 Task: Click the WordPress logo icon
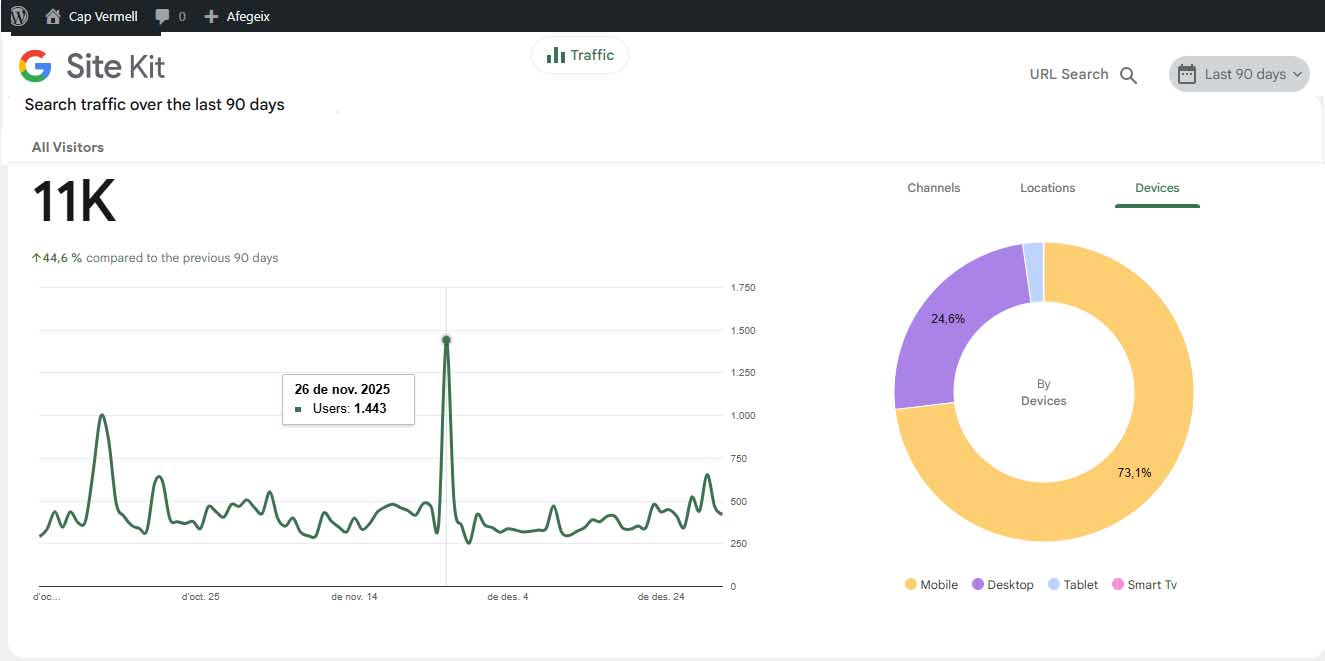pos(19,16)
